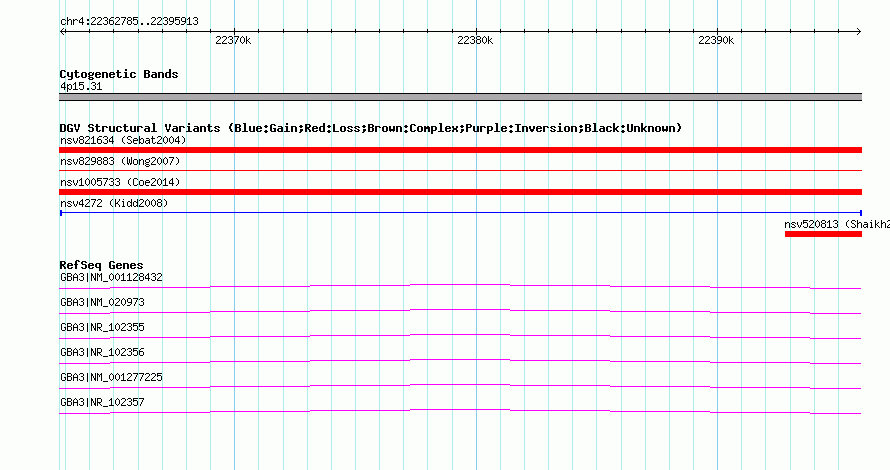Viewport: 890px width, 470px height.
Task: Click the short red bar for nsv520813
Action: 824,234
